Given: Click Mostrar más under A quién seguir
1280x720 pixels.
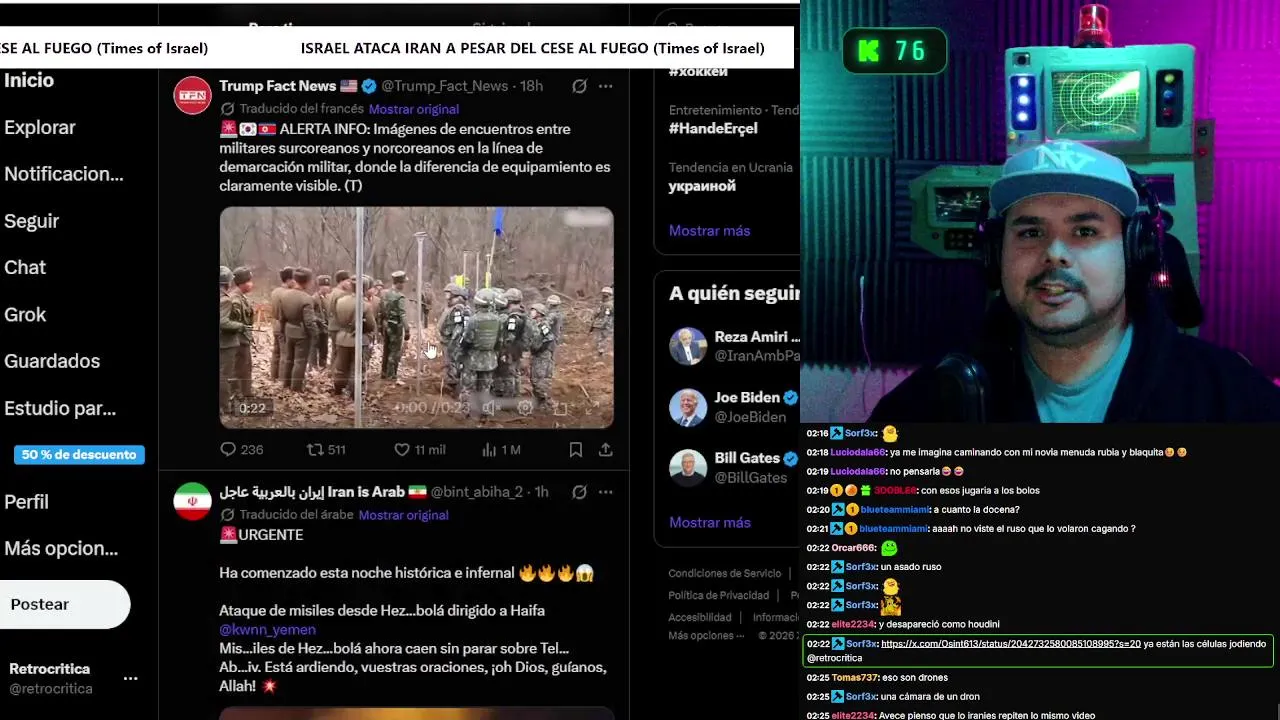Looking at the screenshot, I should pyautogui.click(x=709, y=523).
